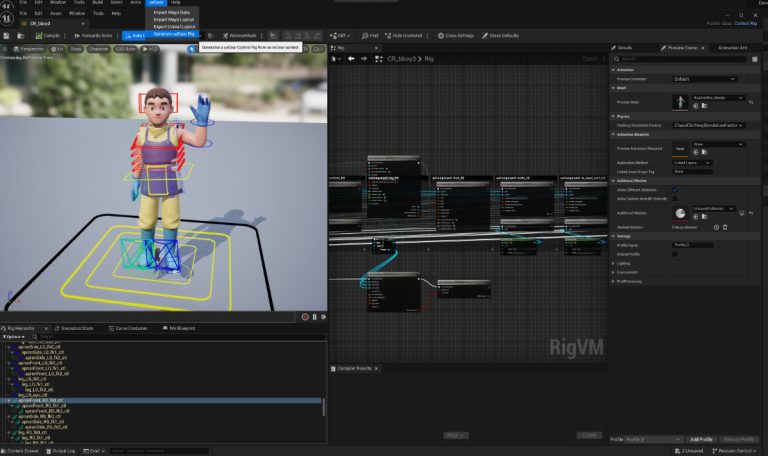Viewport: 768px width, 456px height.
Task: Toggle the Shared Profile checkbox
Action: [675, 254]
